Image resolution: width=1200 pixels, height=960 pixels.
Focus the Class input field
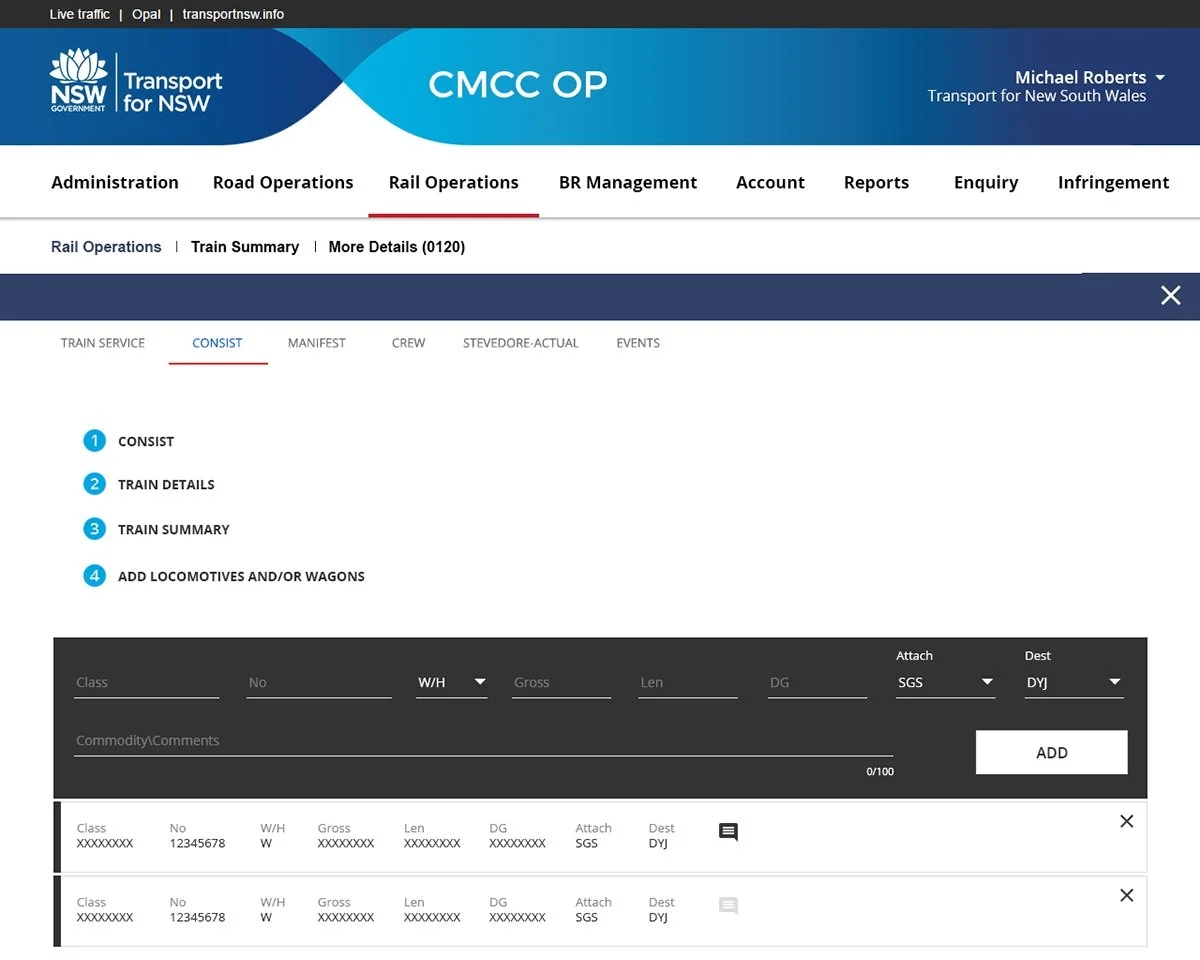pyautogui.click(x=146, y=682)
